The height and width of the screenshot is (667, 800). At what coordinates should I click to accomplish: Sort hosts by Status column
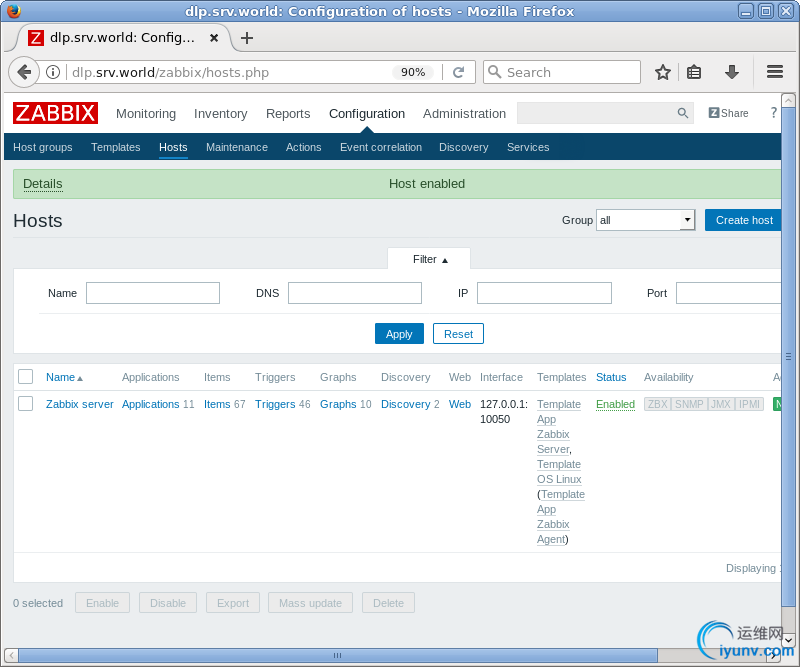611,377
